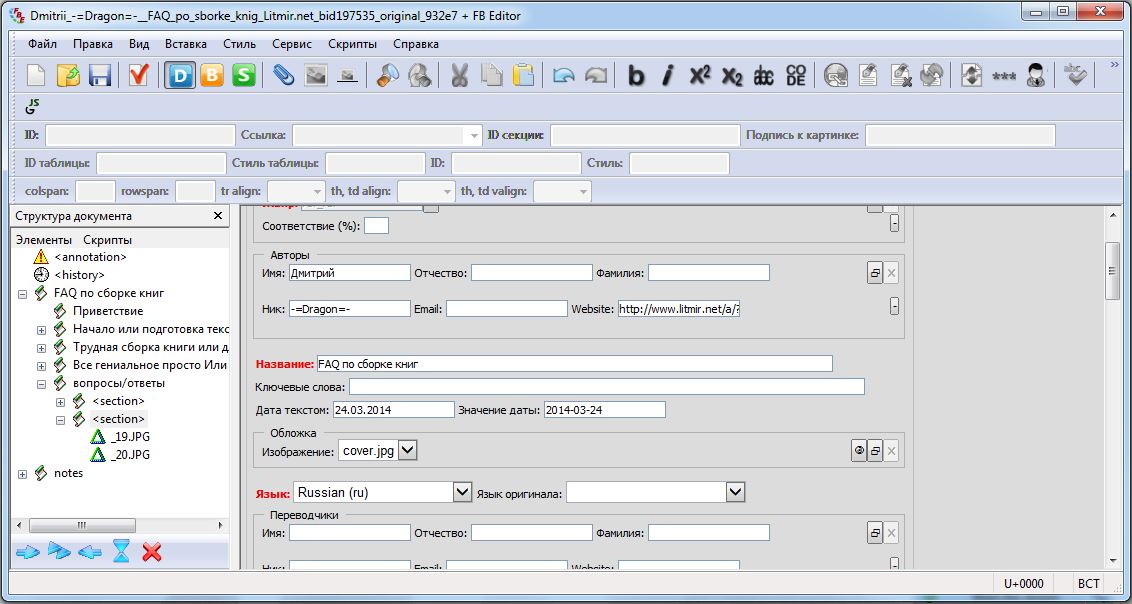Switch to Body mode with orange B
This screenshot has height=604, width=1132.
[212, 75]
